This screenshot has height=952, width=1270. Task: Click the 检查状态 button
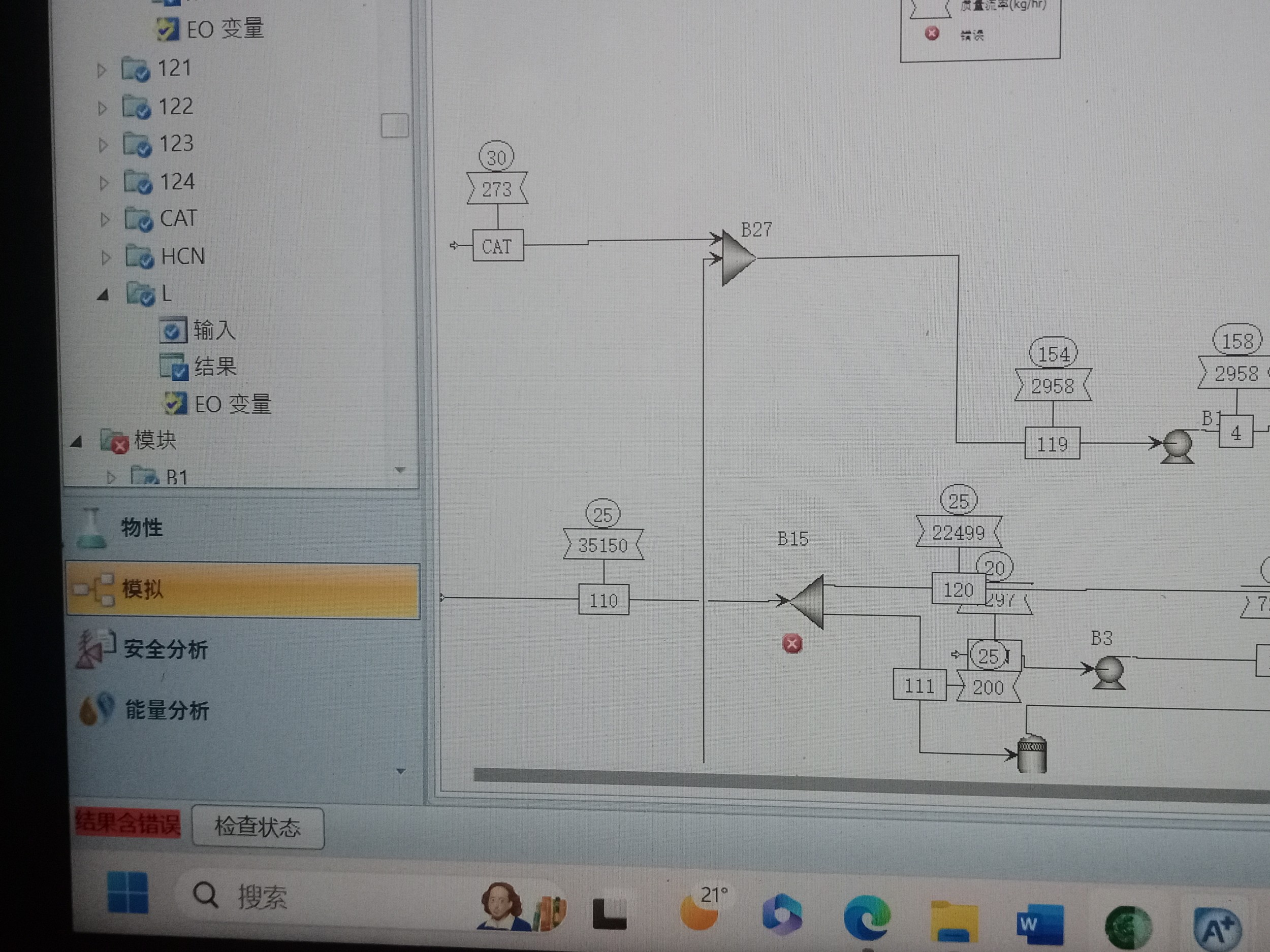tap(258, 827)
